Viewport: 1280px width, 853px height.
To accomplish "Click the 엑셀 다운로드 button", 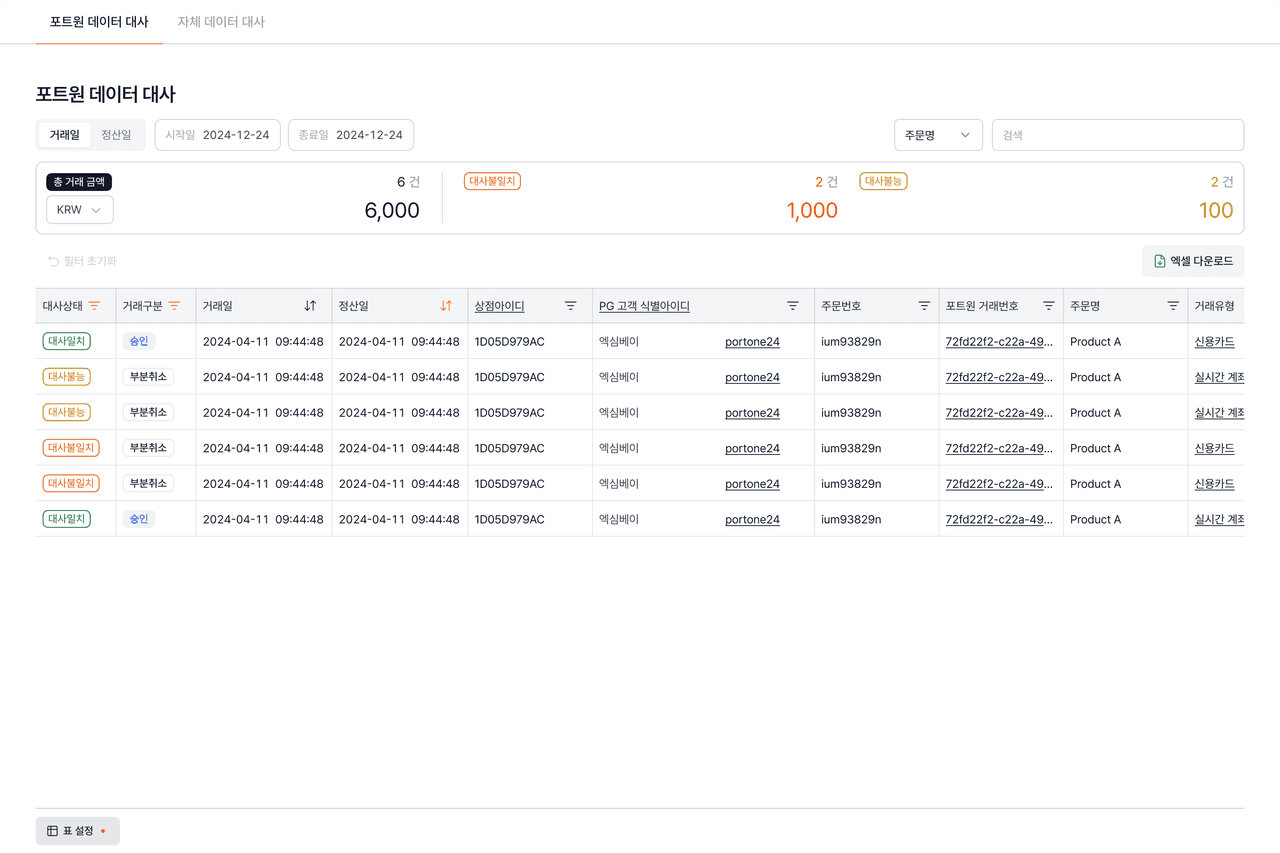I will (1192, 261).
